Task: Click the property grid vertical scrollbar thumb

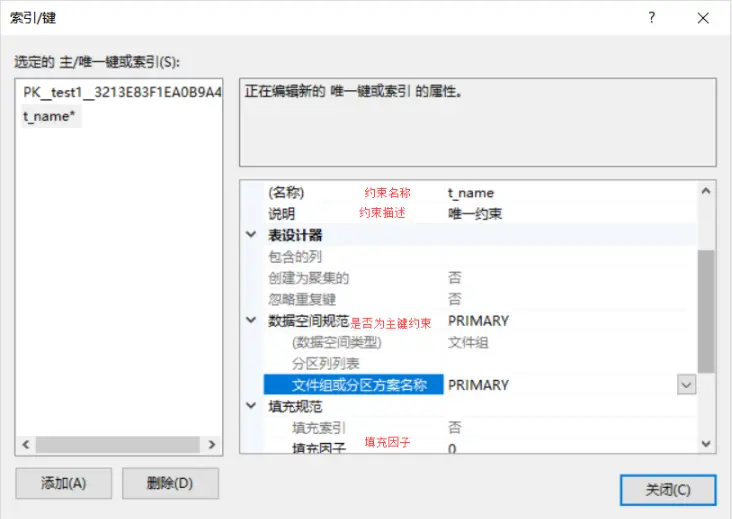Action: (706, 311)
